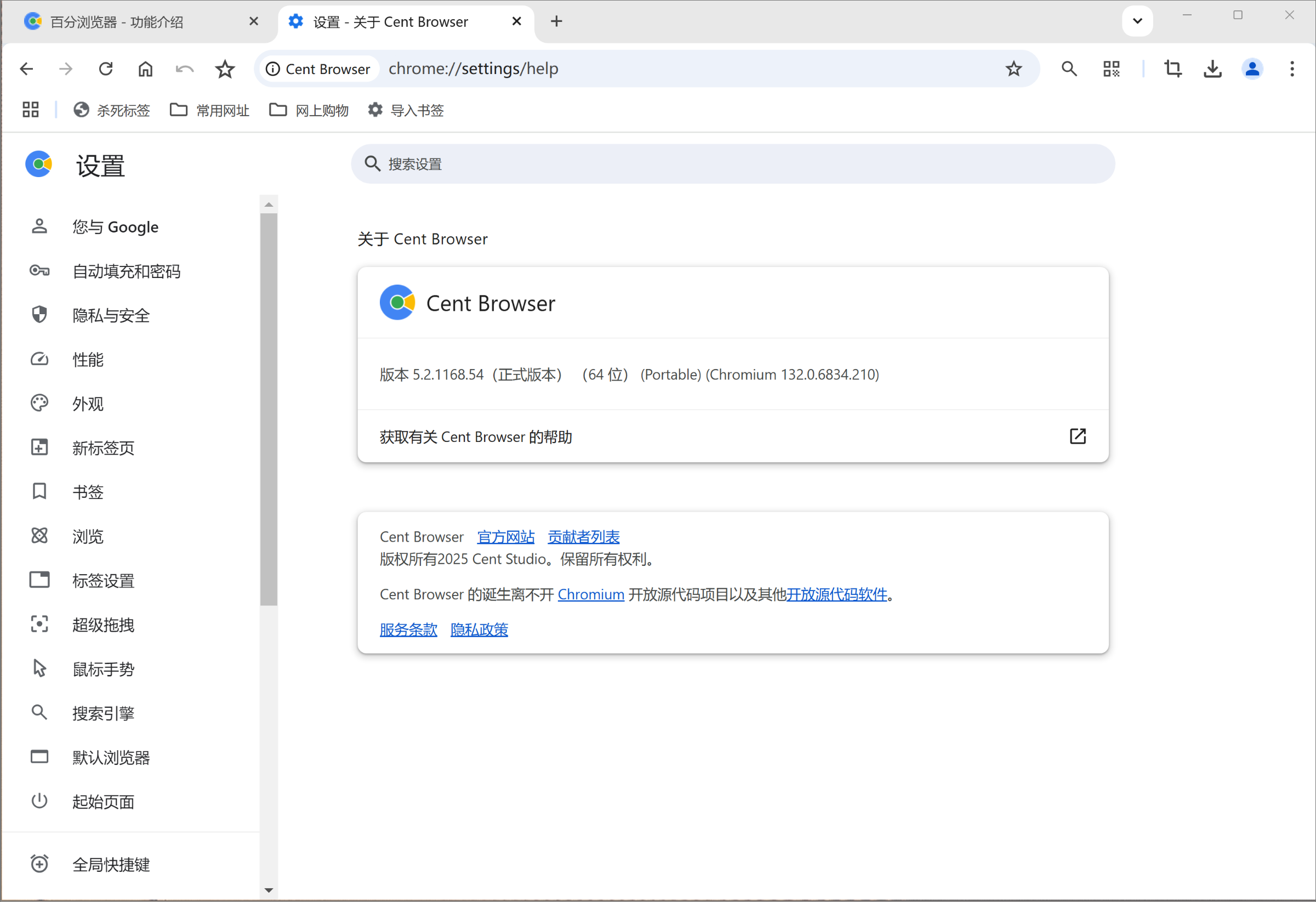Open a new tab with plus button

pos(557,21)
